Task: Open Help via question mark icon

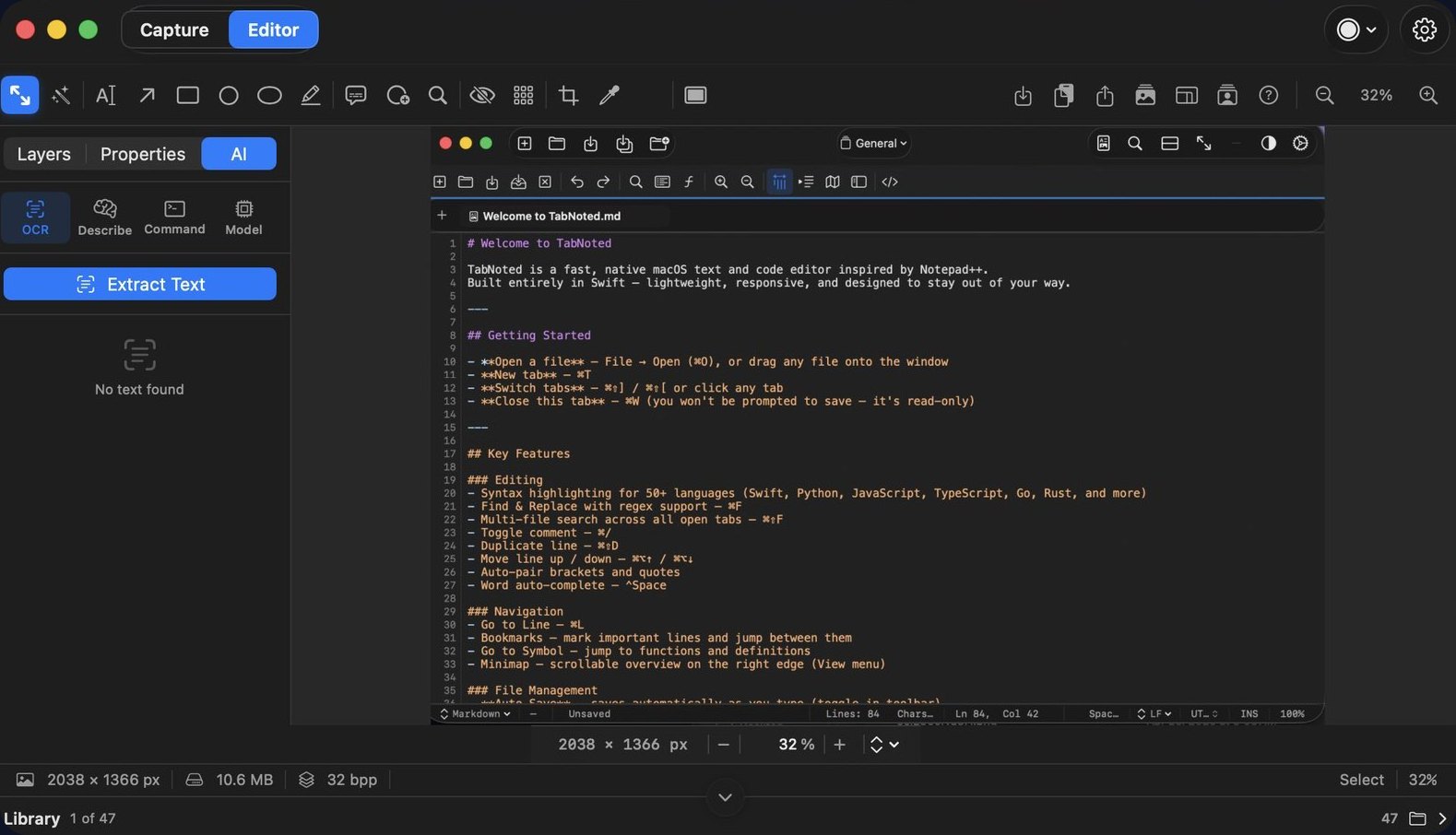Action: click(1269, 95)
